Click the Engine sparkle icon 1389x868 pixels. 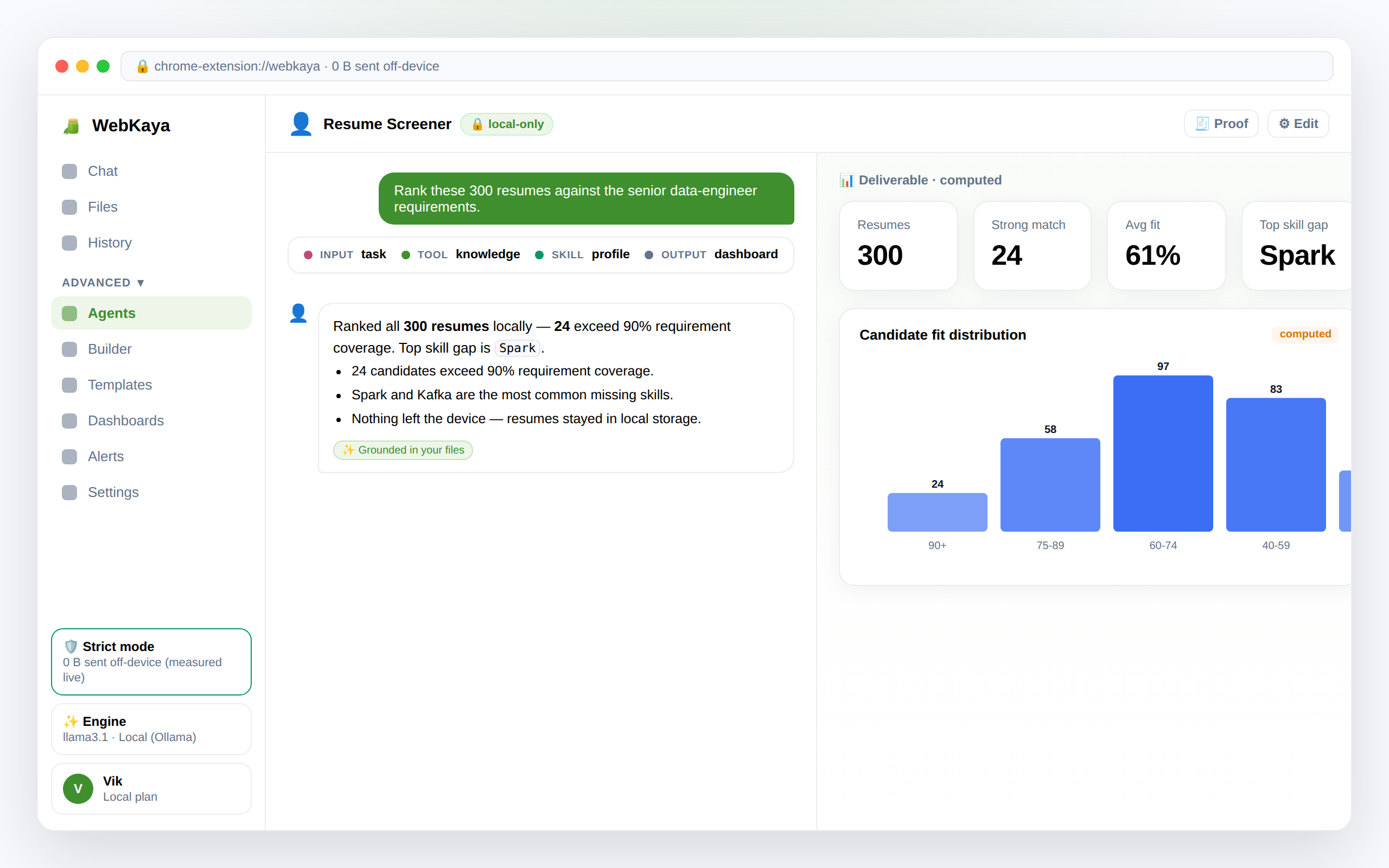point(71,721)
